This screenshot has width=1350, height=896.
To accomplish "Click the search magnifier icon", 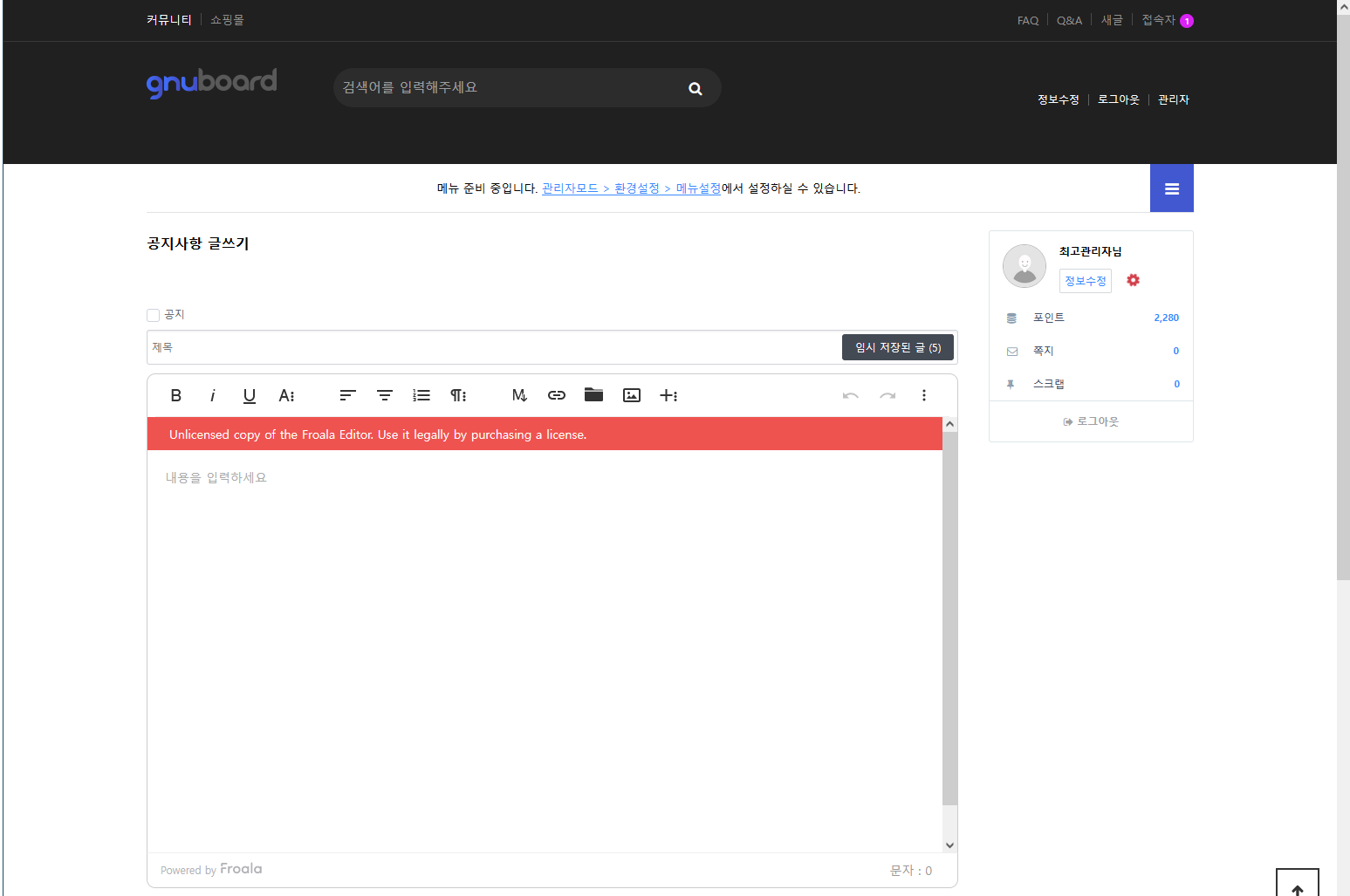I will (696, 88).
